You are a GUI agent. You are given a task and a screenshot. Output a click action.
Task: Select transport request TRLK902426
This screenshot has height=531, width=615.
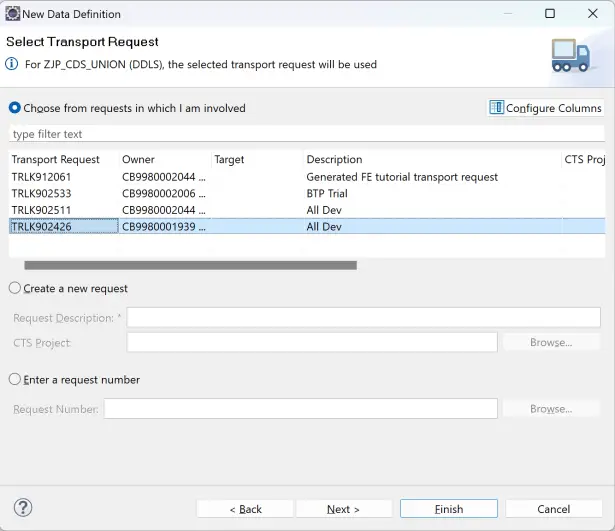[x=41, y=226]
